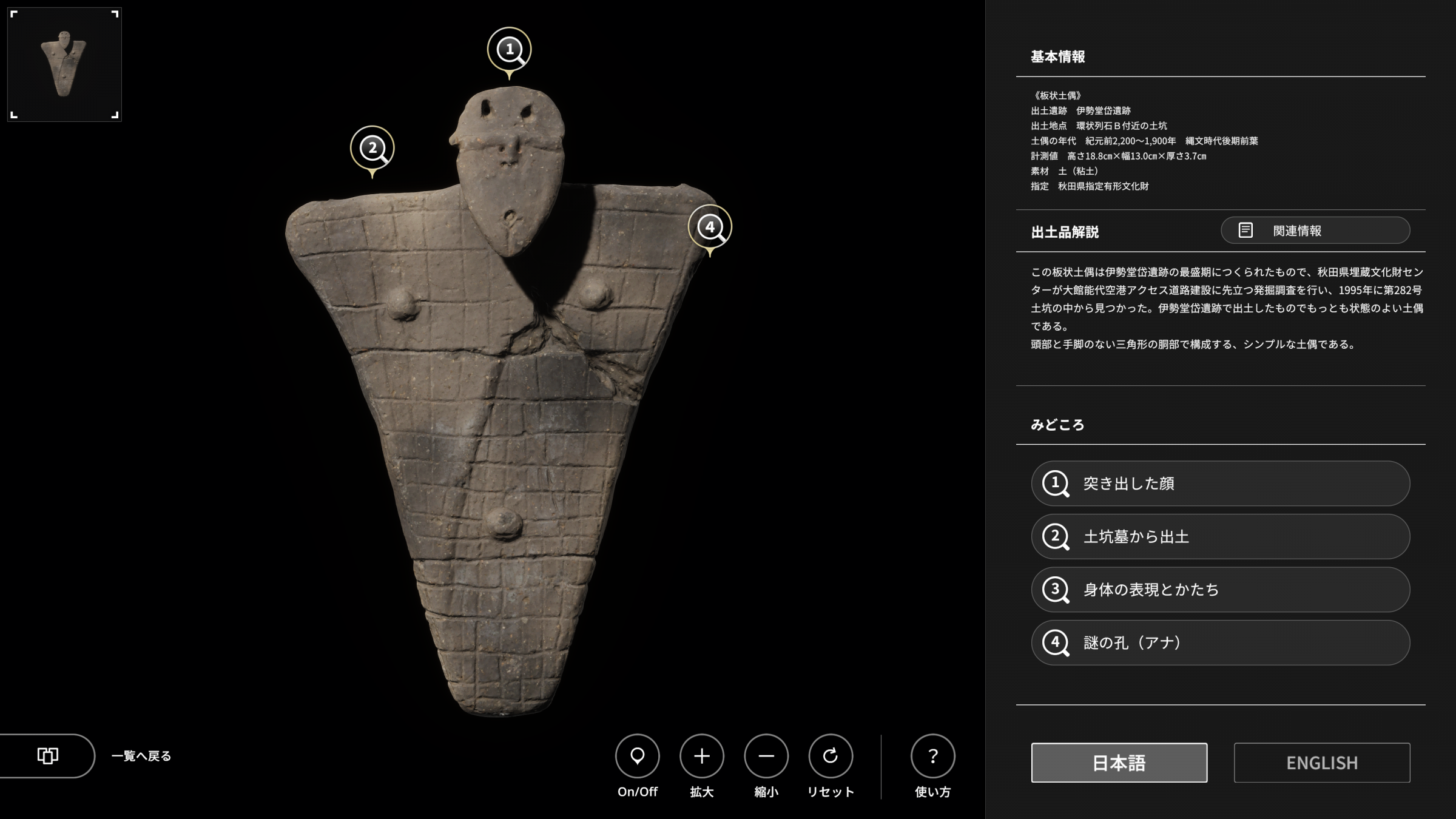This screenshot has height=819, width=1456.
Task: Select highlight 2 土坑墓から出土
Action: [x=1221, y=537]
